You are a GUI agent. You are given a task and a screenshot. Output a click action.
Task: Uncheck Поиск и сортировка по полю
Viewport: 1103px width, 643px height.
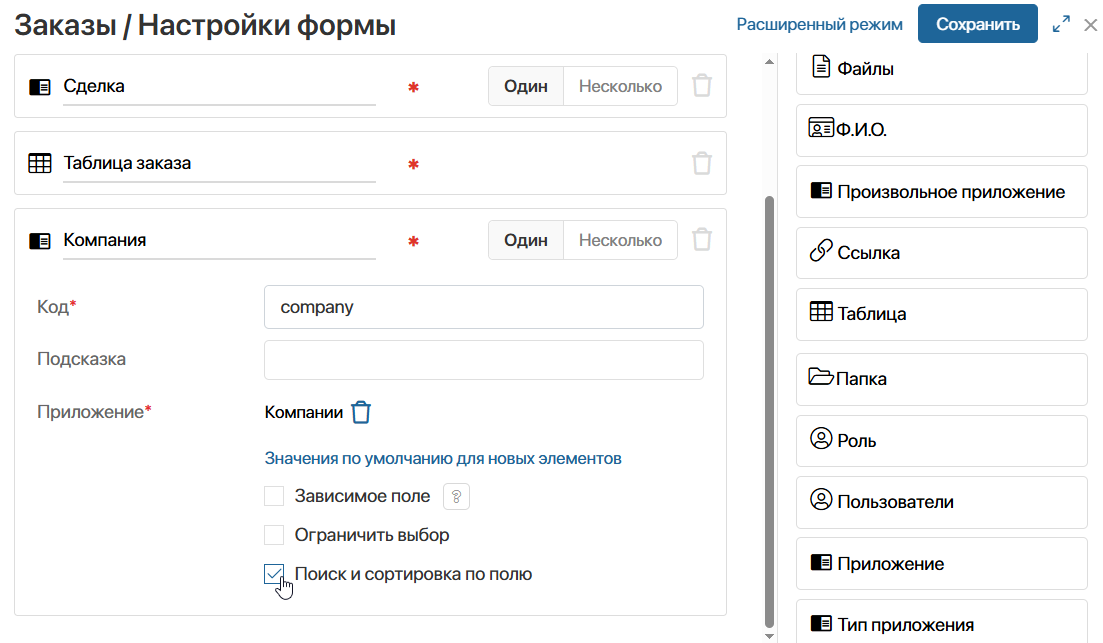pos(274,574)
